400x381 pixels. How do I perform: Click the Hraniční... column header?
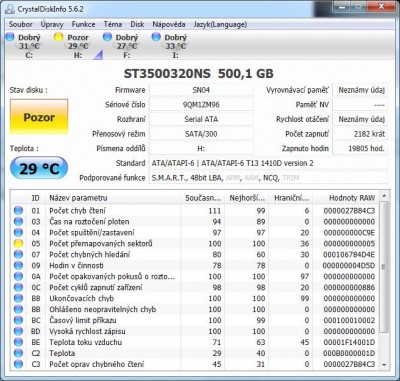click(291, 198)
